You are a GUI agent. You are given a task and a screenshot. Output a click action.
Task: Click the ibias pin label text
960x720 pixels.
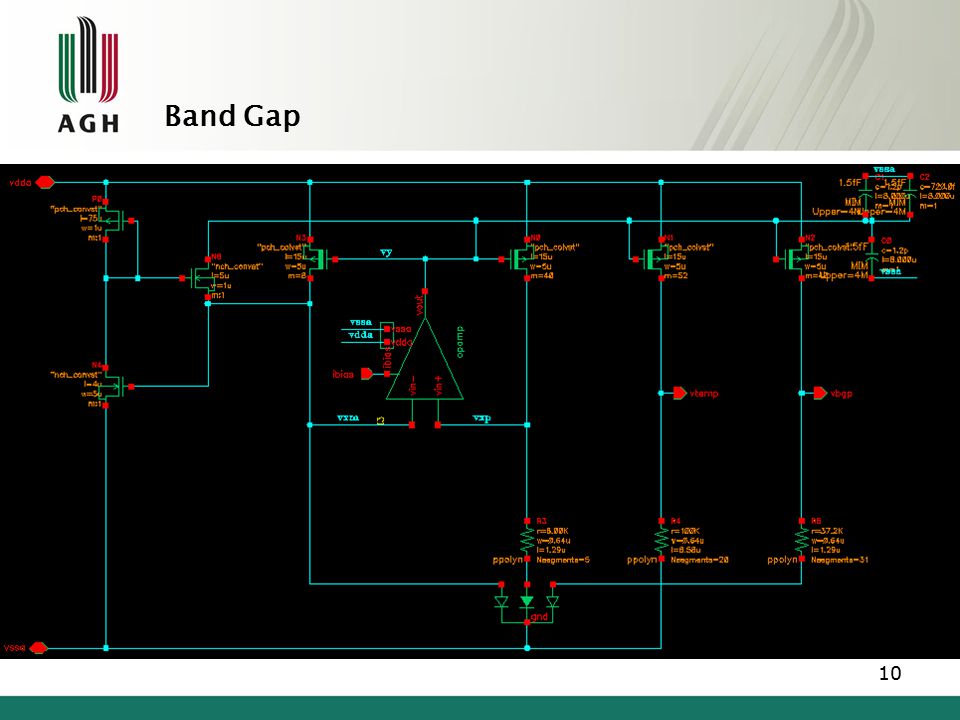[343, 374]
